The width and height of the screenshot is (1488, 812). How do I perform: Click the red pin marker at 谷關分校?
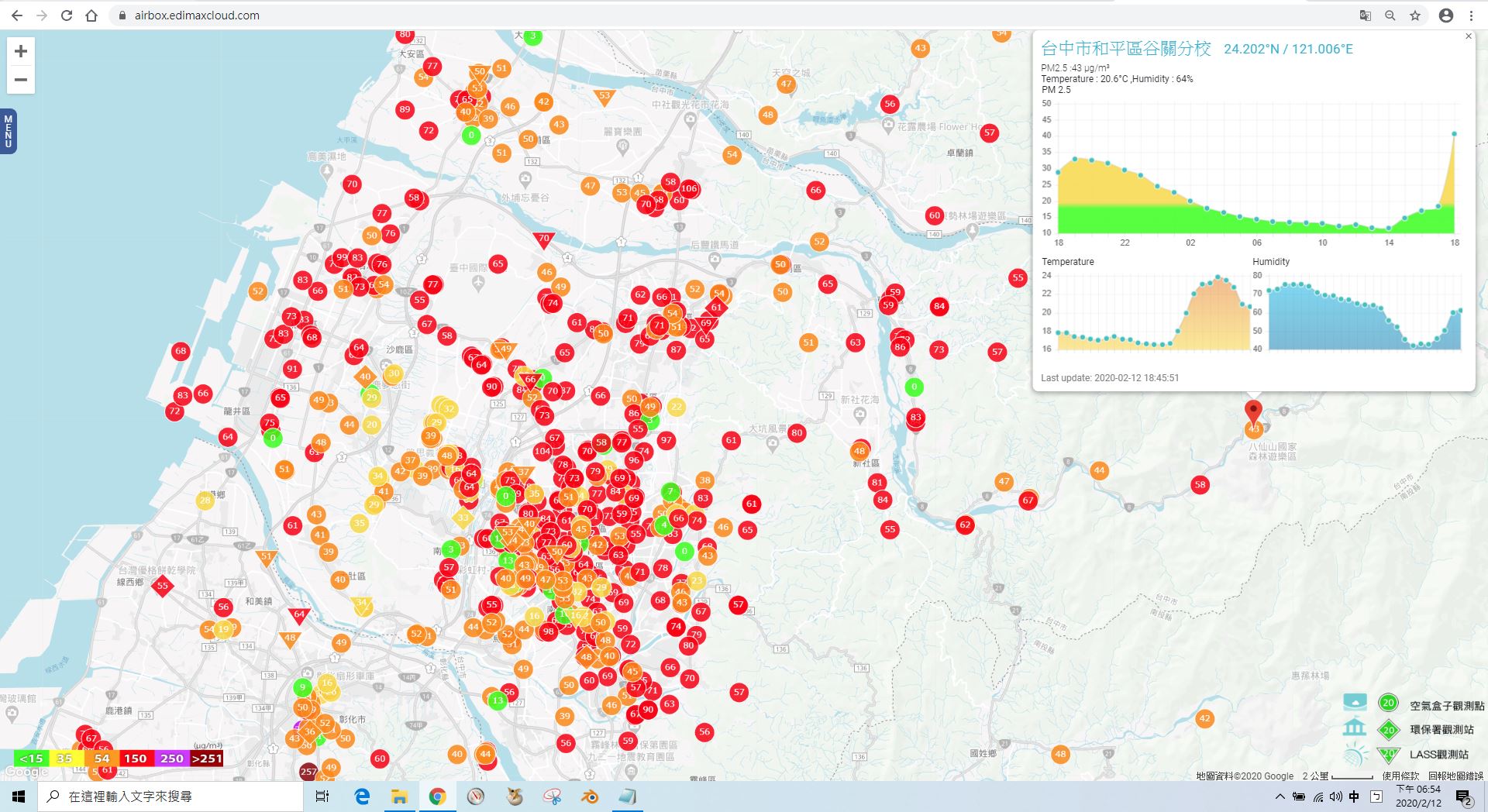coord(1253,411)
